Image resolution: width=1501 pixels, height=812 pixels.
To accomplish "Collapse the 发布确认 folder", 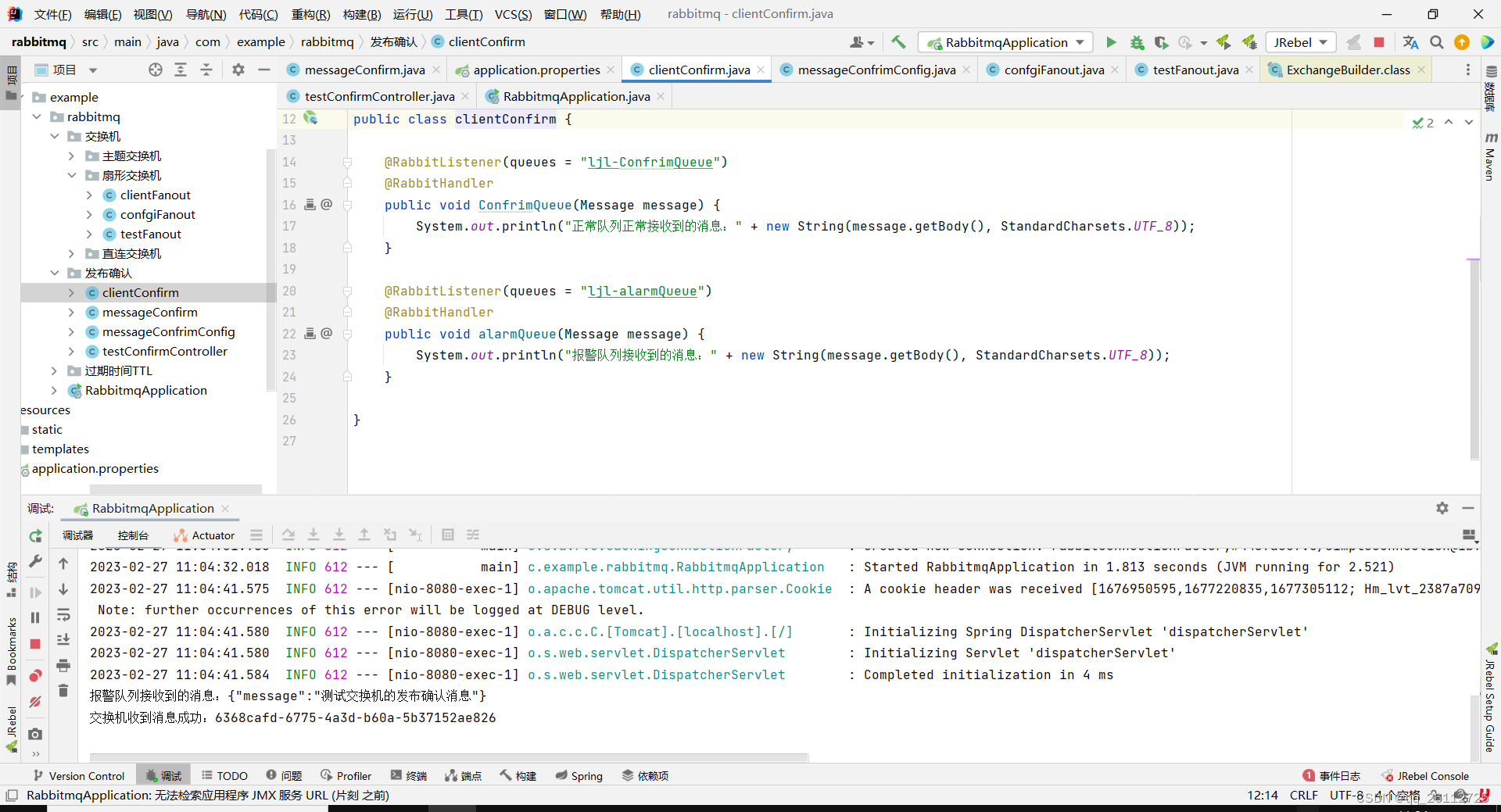I will pyautogui.click(x=54, y=273).
